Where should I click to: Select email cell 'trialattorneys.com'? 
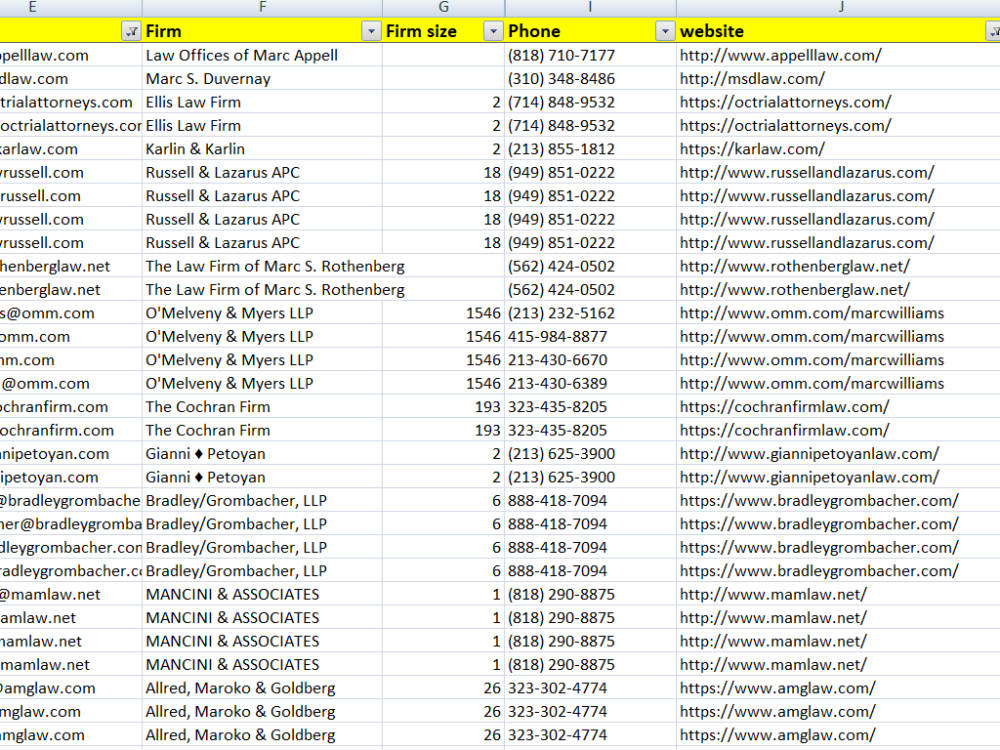tap(71, 103)
